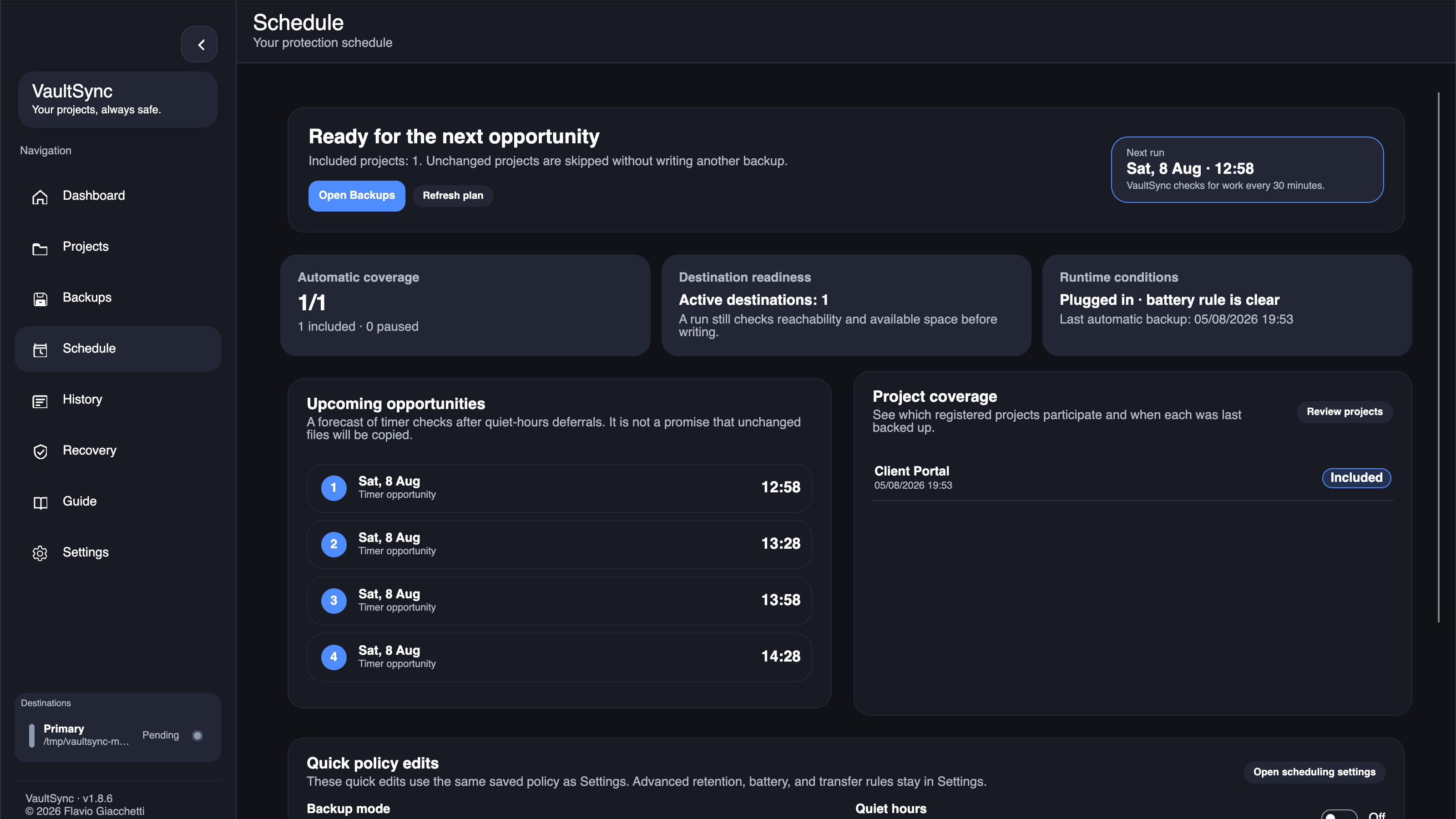This screenshot has width=1456, height=819.
Task: Click the Backups disk icon
Action: [40, 299]
